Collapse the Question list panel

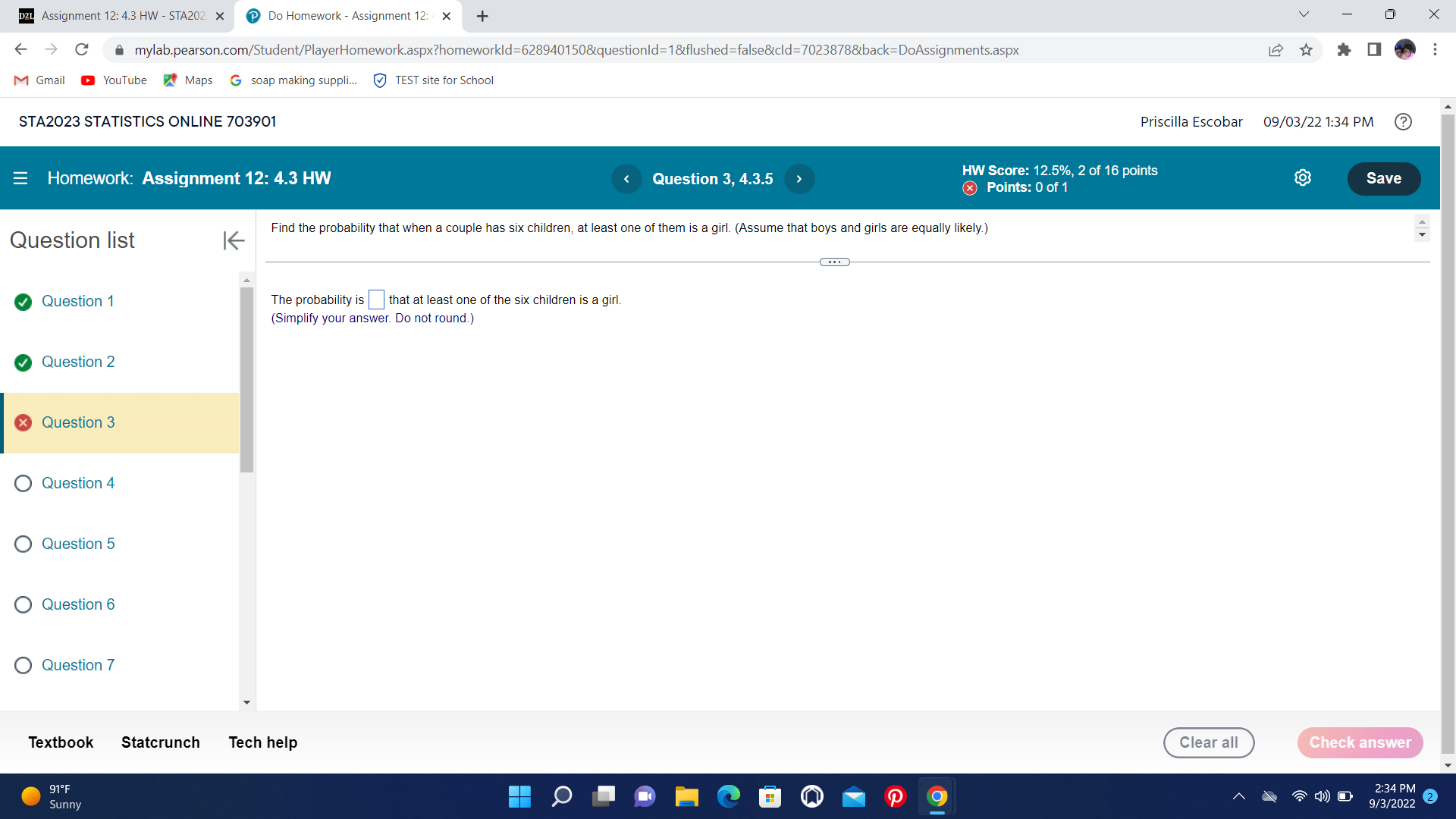tap(234, 240)
